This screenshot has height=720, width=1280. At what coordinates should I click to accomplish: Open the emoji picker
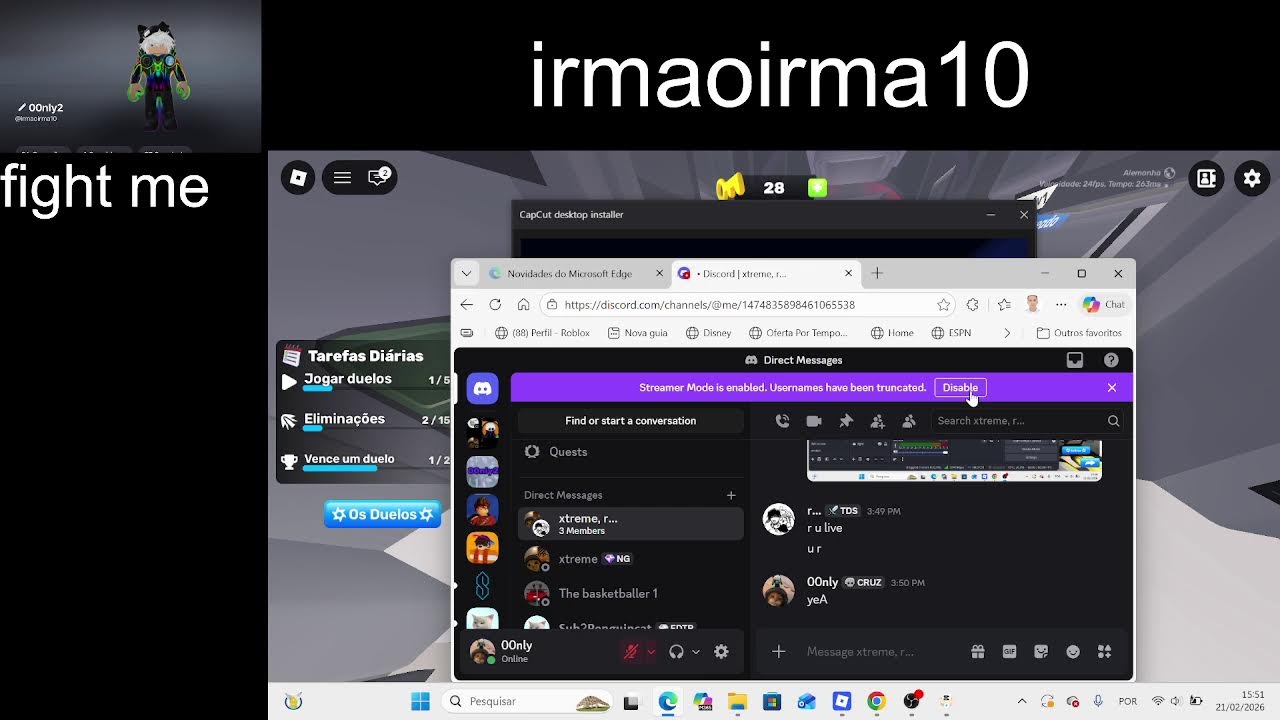[1073, 651]
